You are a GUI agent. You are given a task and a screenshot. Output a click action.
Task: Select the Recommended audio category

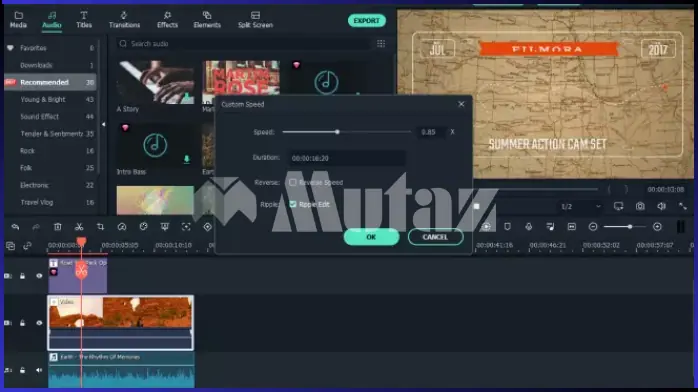tap(50, 82)
